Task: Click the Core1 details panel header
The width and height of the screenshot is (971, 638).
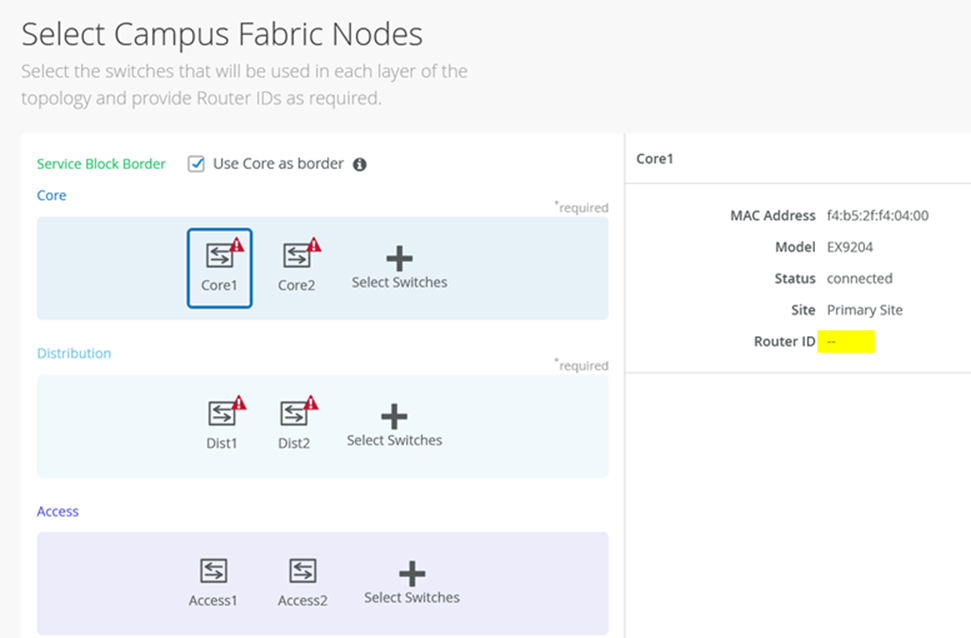Action: pyautogui.click(x=655, y=159)
